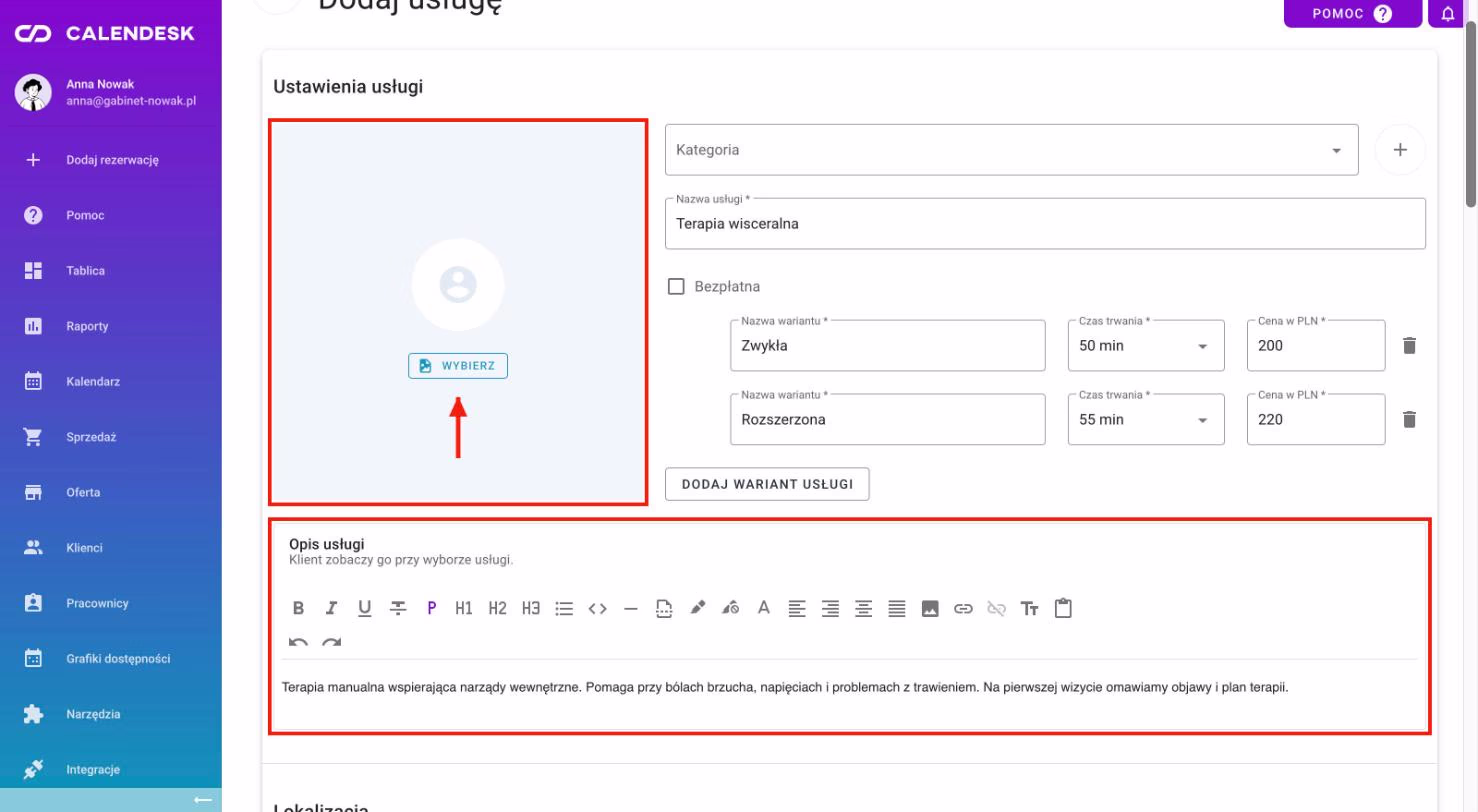
Task: Remove the link from selected text
Action: [x=996, y=608]
